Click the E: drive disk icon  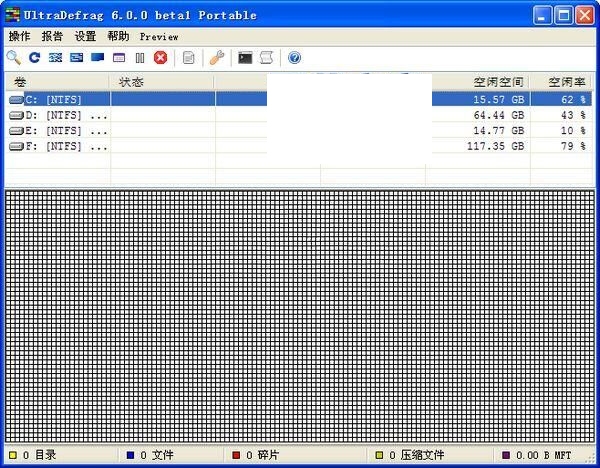16,131
